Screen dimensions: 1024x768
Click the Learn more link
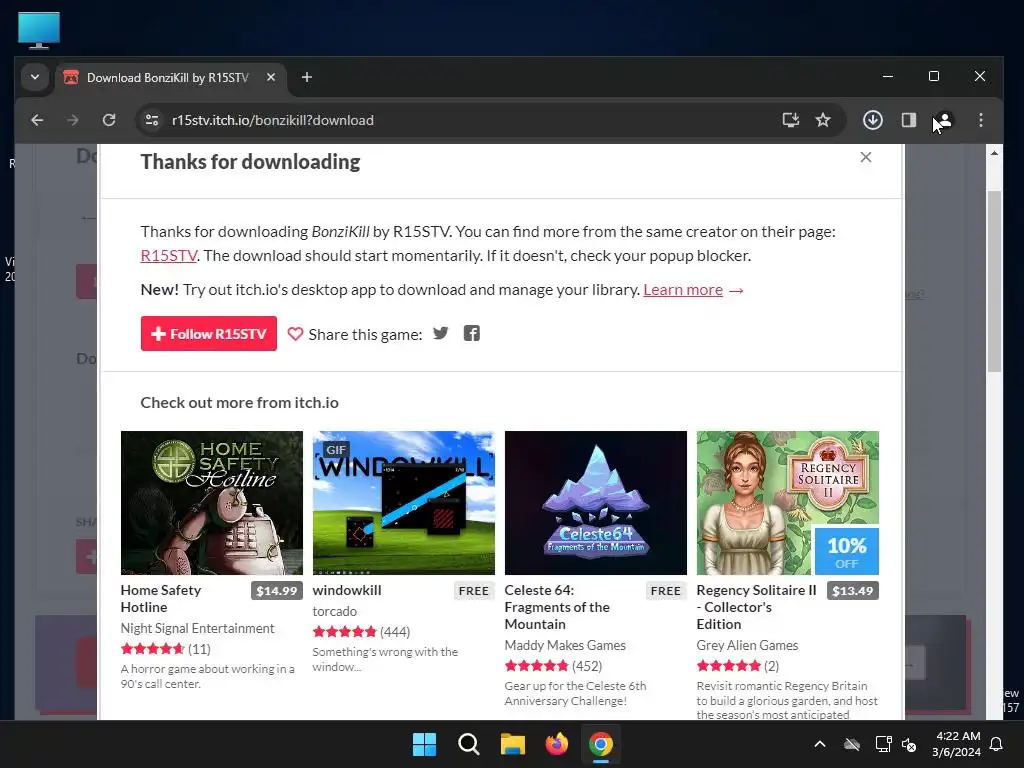coord(683,289)
